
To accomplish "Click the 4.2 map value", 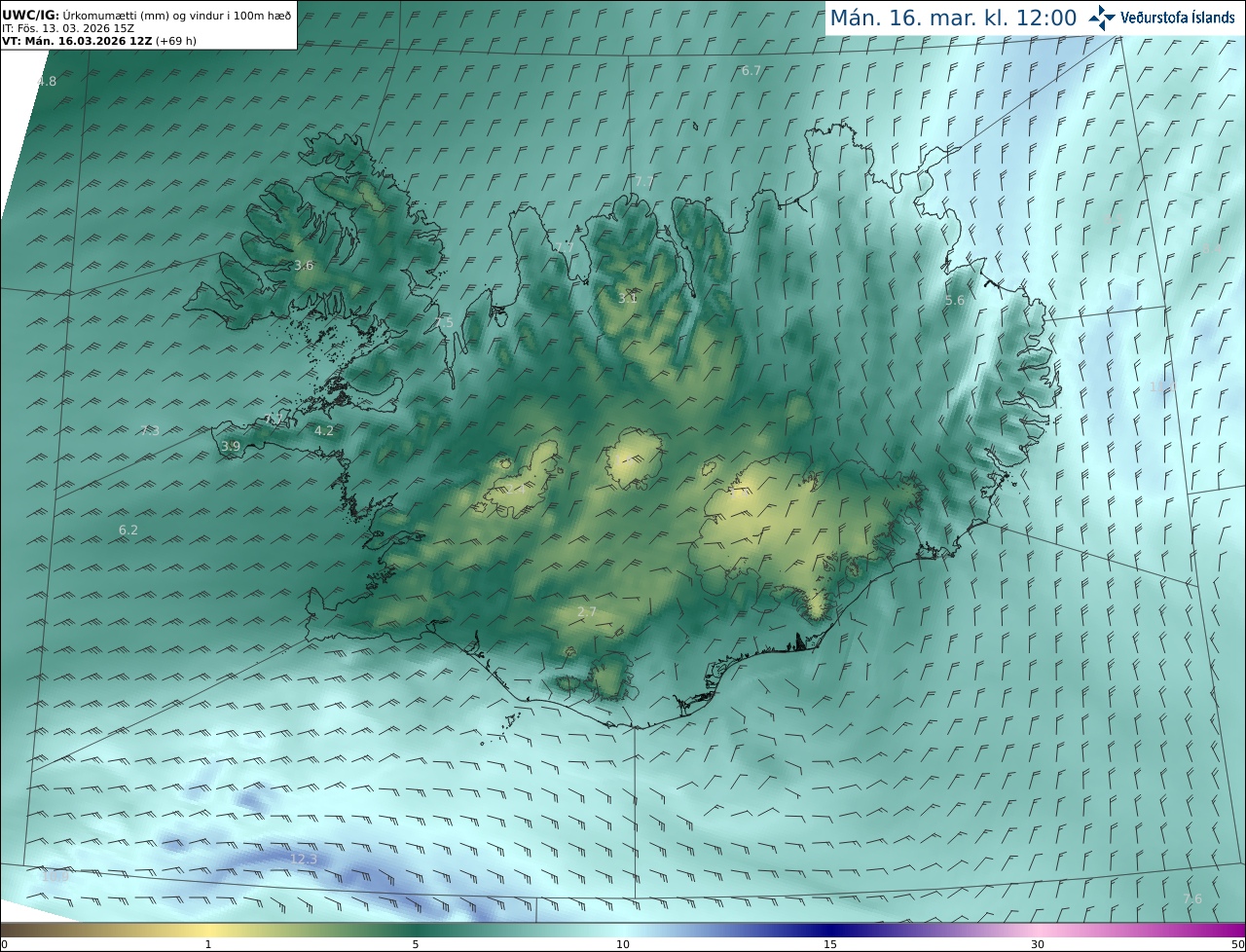I will pyautogui.click(x=324, y=431).
